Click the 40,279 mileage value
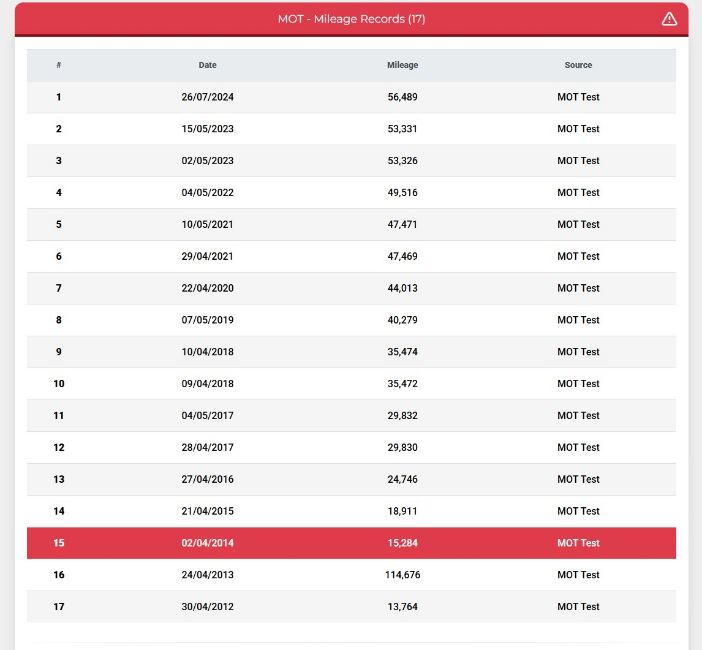The height and width of the screenshot is (650, 702). tap(402, 320)
